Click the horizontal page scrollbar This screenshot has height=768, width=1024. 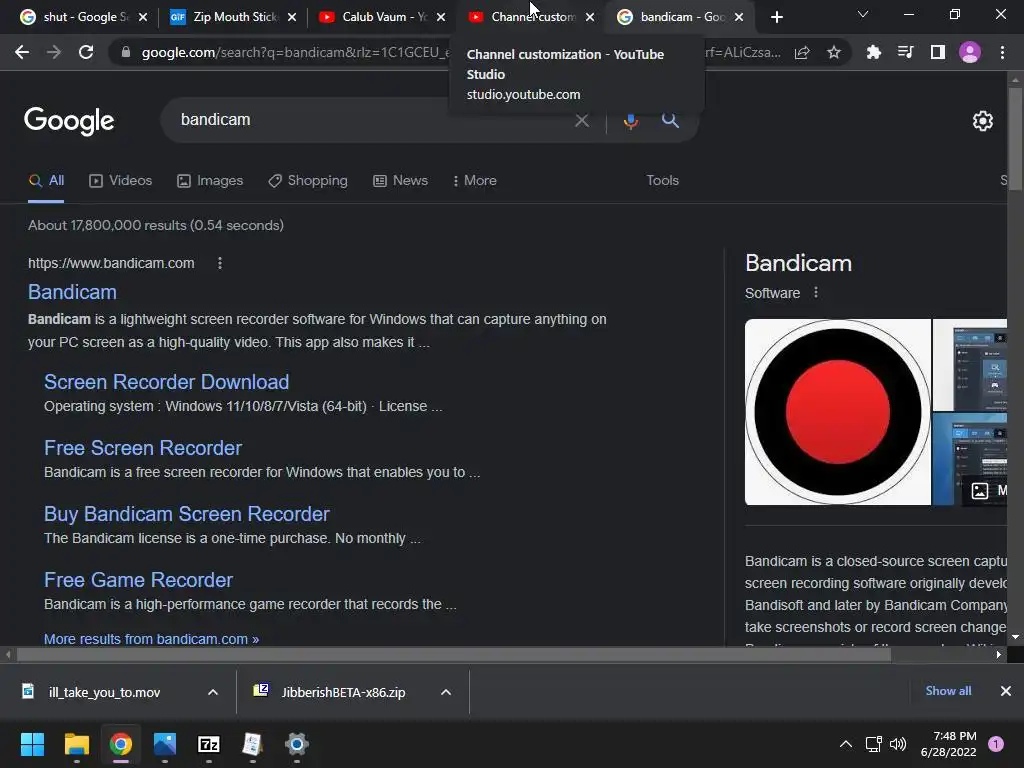[453, 654]
